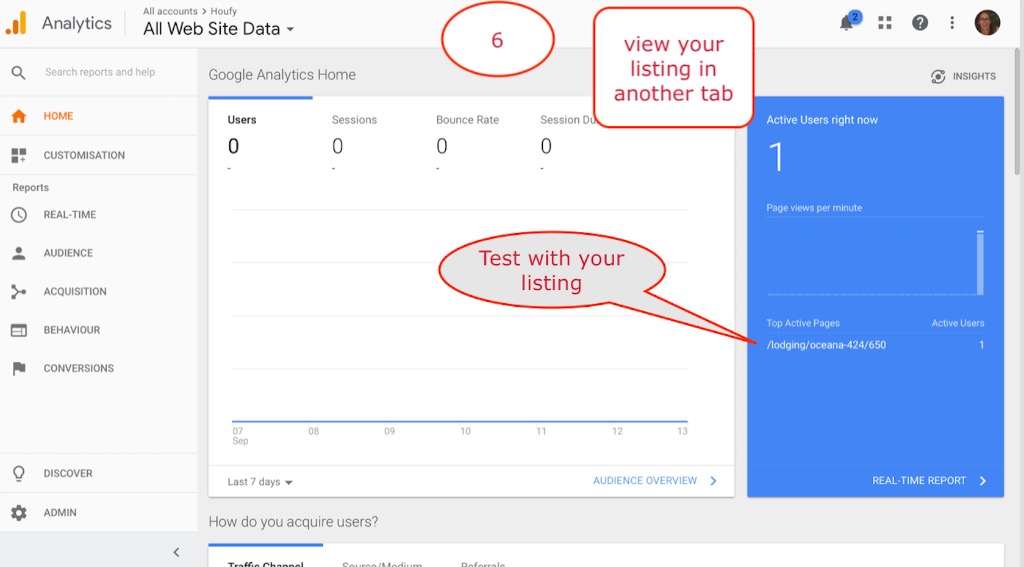Screen dimensions: 1024x567
Task: Click the Search reports and help field
Action: click(x=100, y=72)
